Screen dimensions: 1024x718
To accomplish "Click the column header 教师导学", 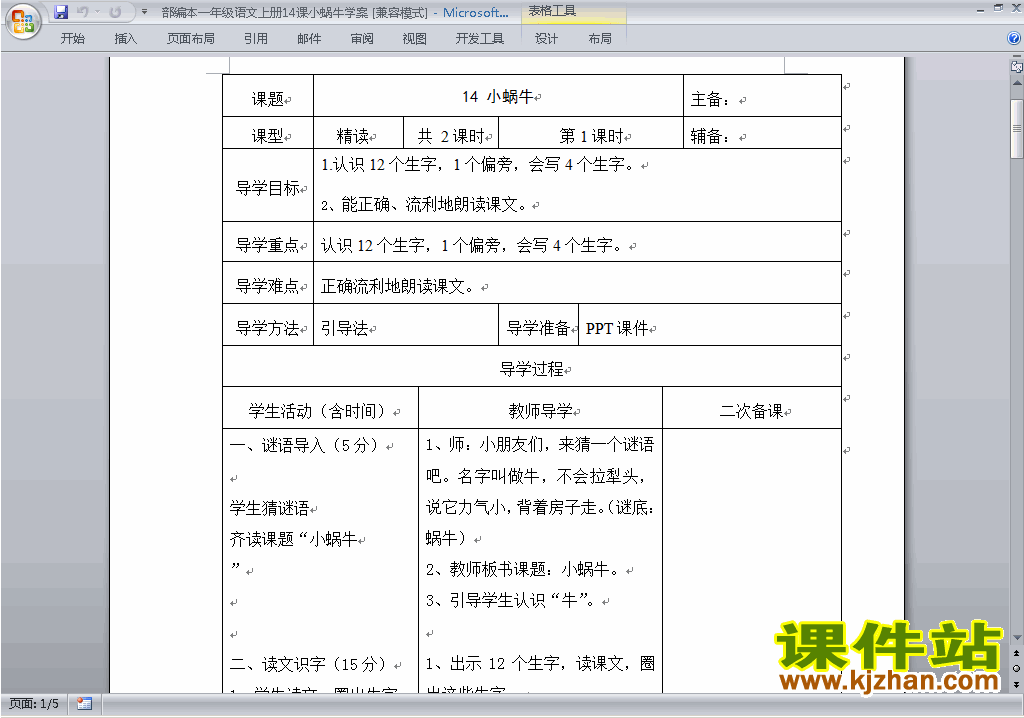I will 540,409.
